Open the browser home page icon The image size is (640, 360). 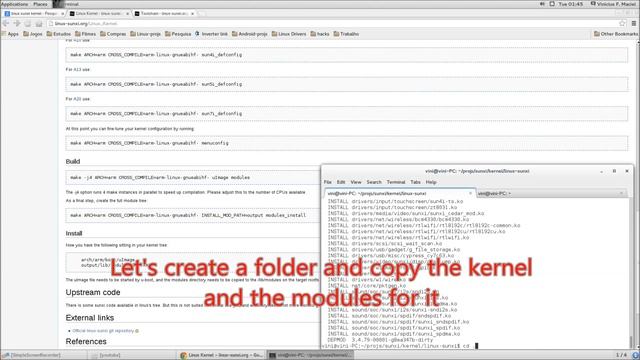pyautogui.click(x=39, y=24)
